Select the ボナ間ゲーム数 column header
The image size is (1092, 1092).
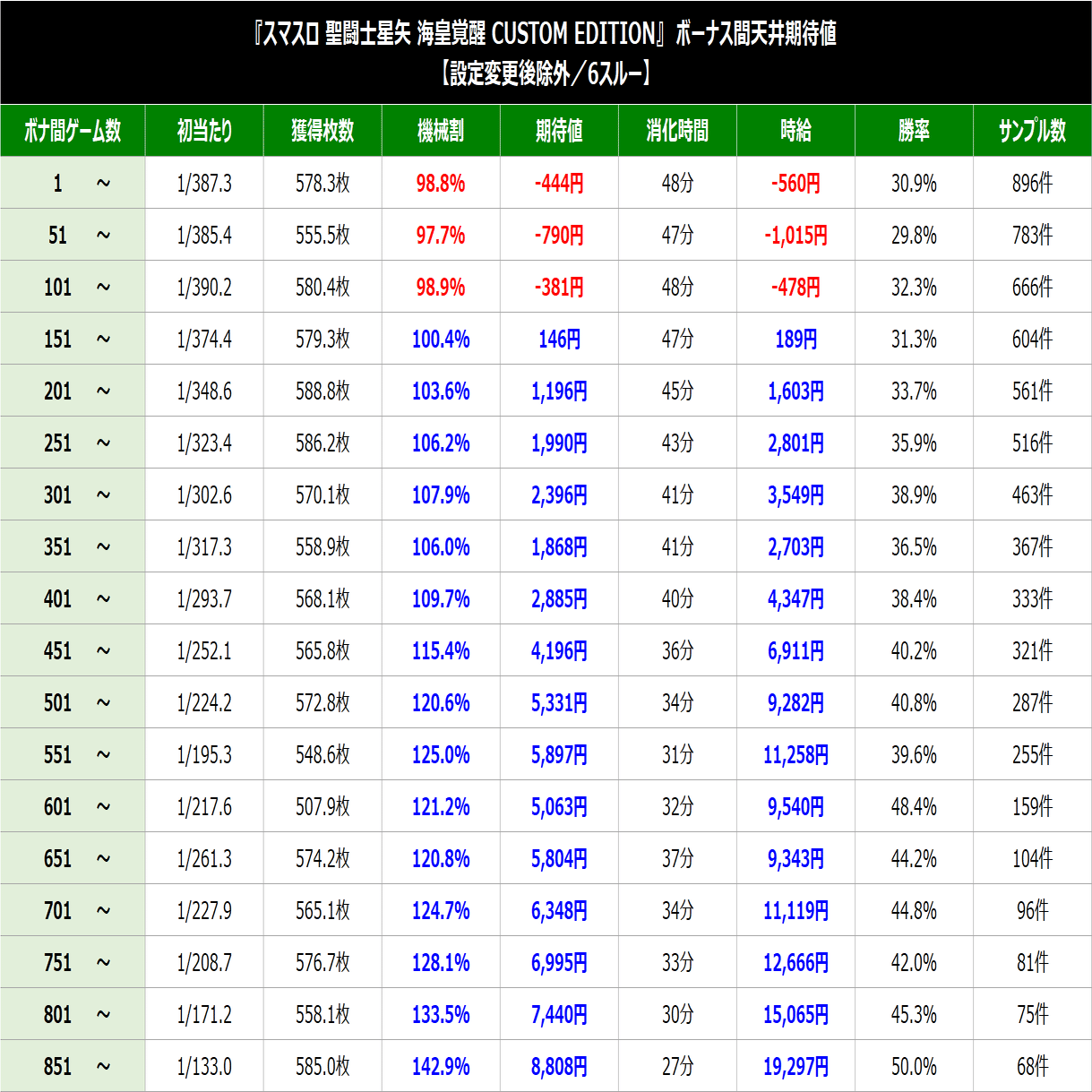click(73, 131)
